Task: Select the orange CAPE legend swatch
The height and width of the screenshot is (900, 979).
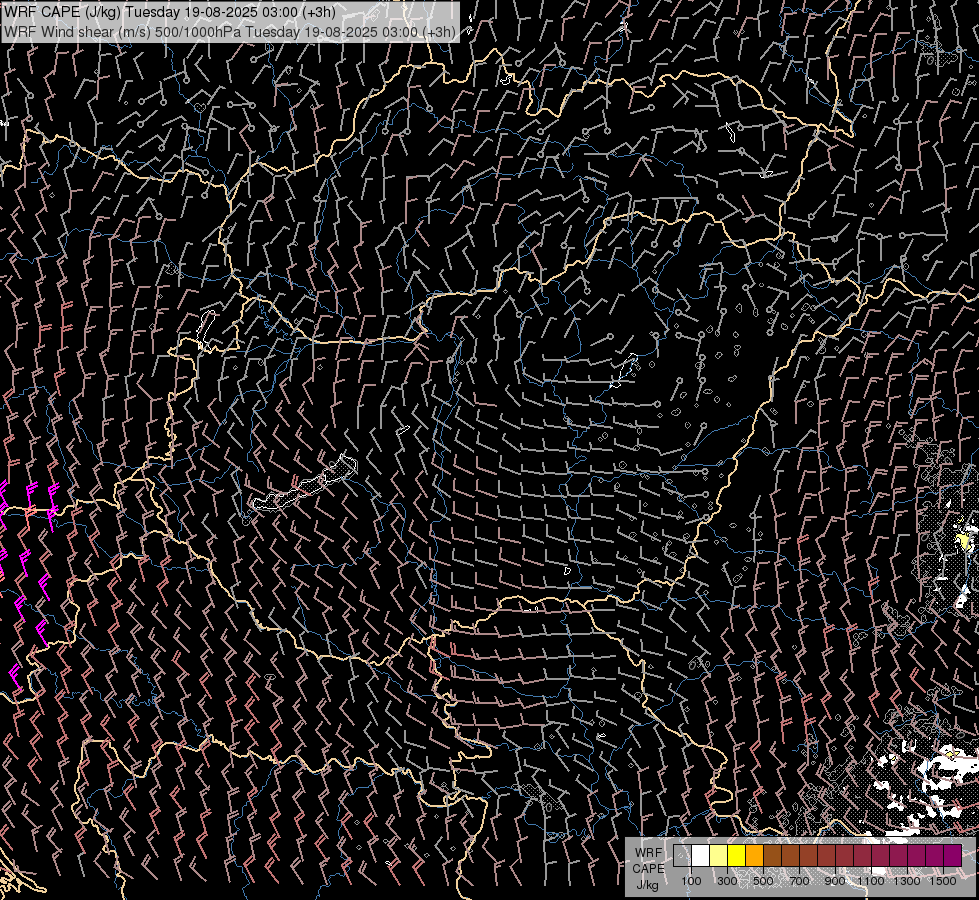Action: [754, 855]
